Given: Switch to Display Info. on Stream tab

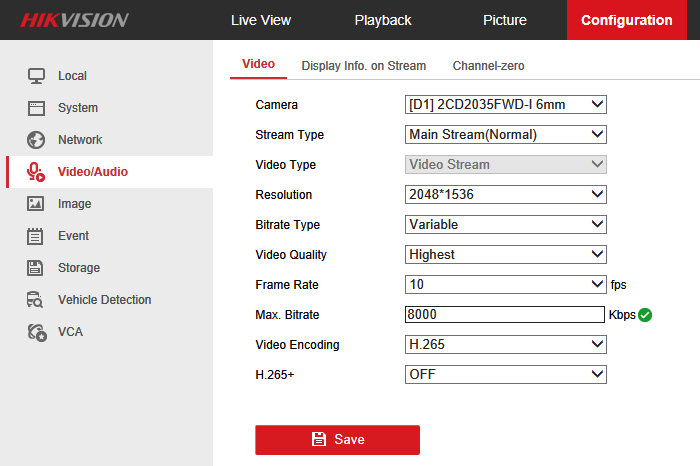Looking at the screenshot, I should 363,66.
